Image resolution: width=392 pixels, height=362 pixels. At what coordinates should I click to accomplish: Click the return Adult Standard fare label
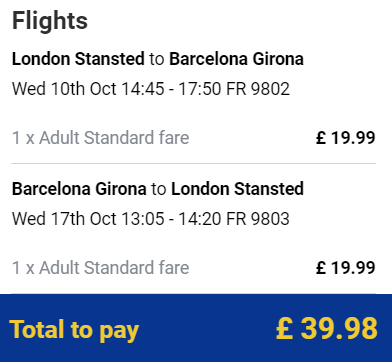101,268
